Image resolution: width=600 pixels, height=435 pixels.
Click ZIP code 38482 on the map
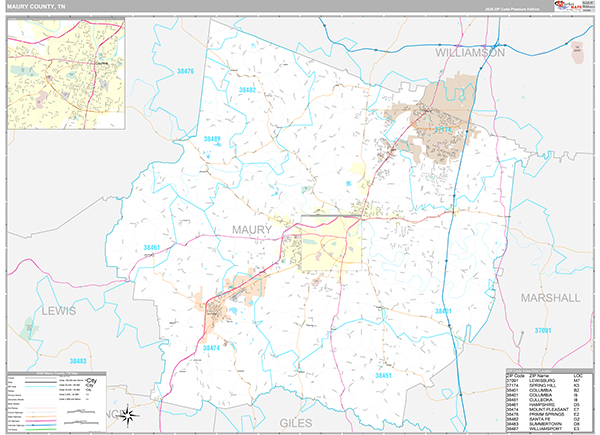(247, 90)
